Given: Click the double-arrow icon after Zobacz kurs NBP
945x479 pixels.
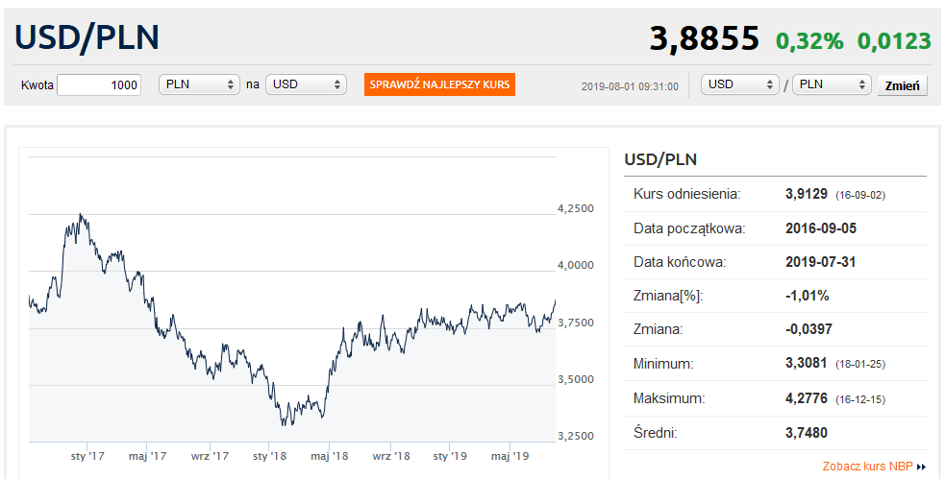Looking at the screenshot, I should coord(921,467).
